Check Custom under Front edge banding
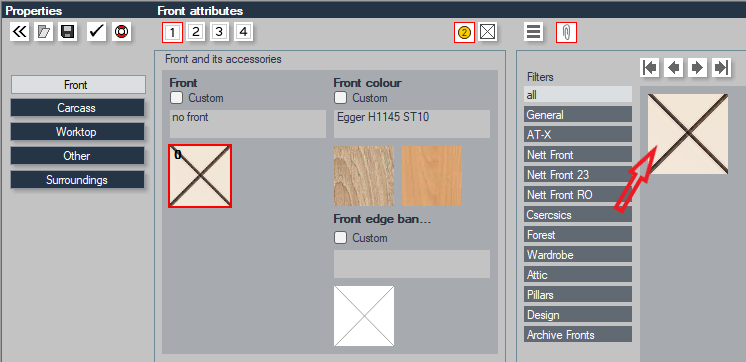This screenshot has height=362, width=746. pos(340,238)
